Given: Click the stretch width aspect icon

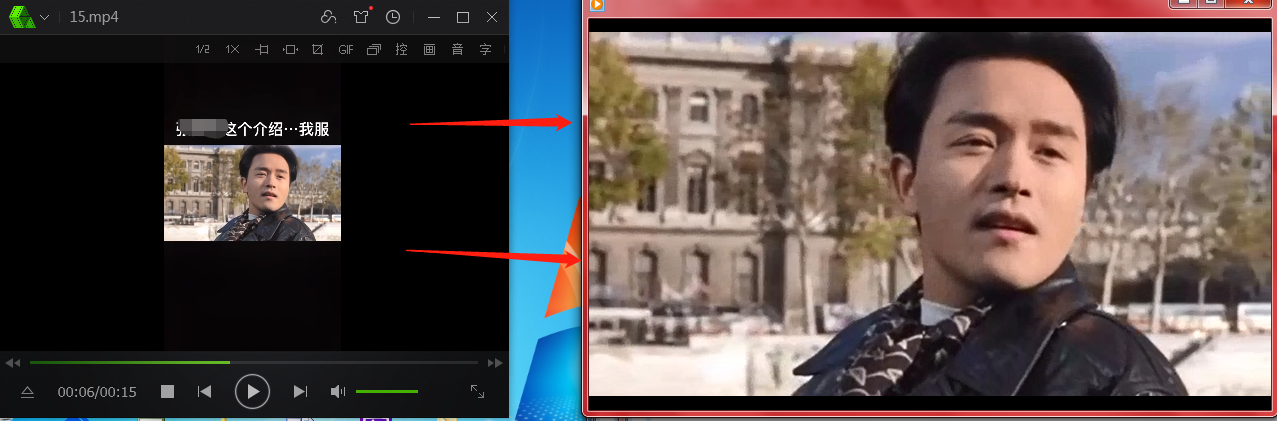Looking at the screenshot, I should 290,49.
